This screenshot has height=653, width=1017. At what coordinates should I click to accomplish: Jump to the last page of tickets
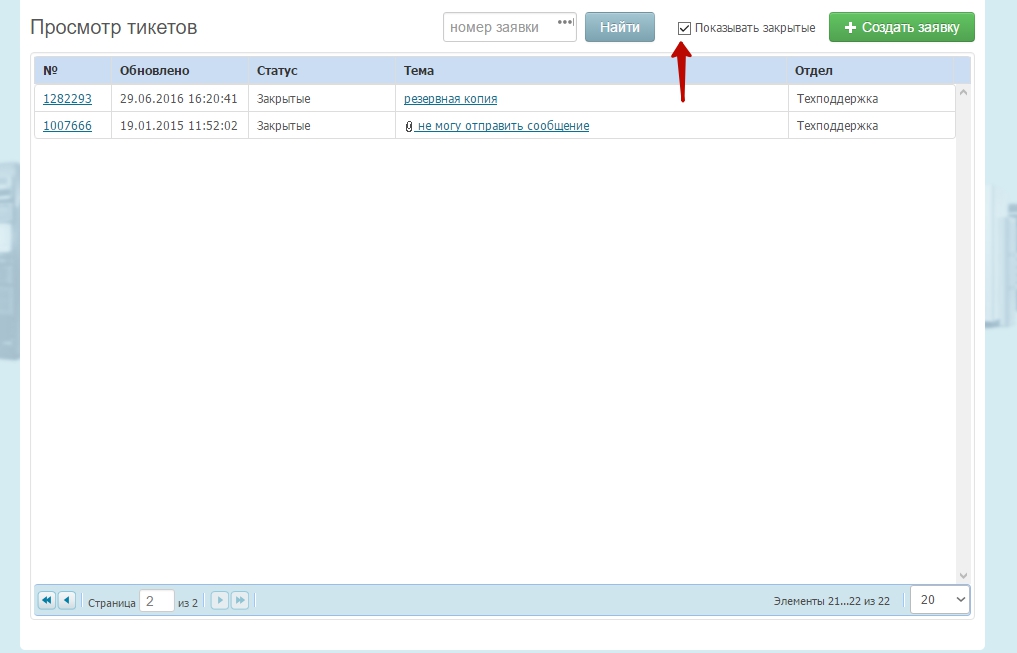[240, 600]
